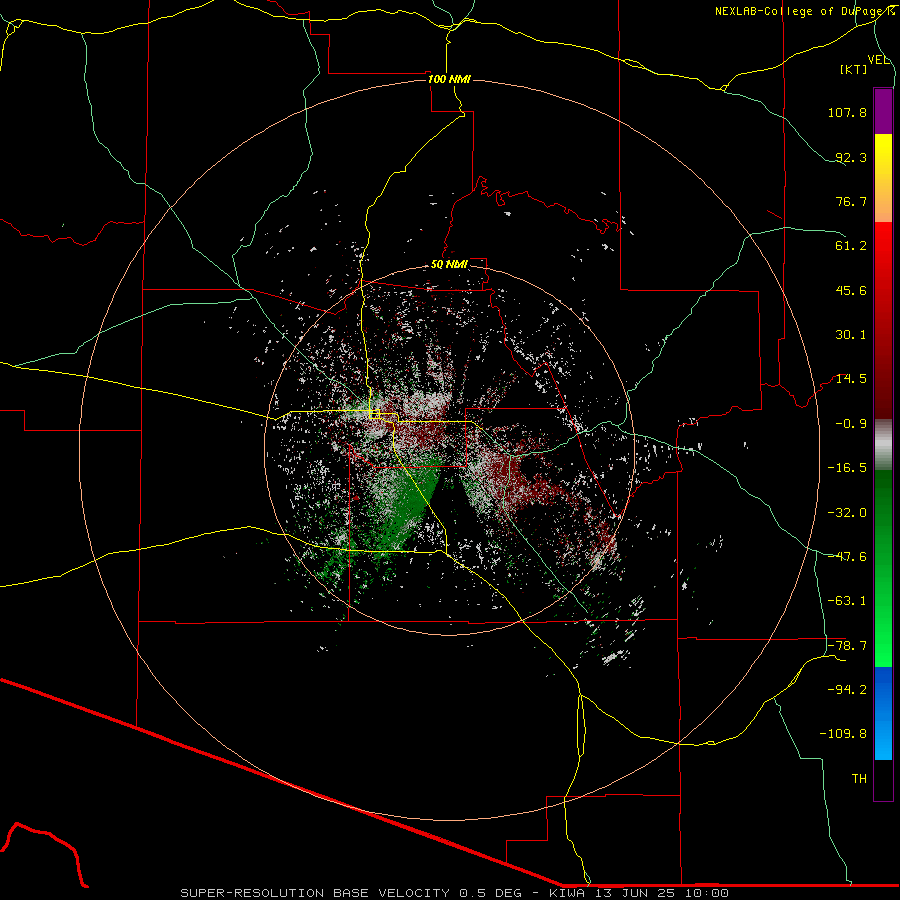Click the 30.1 velocity scale value
900x900 pixels.
pyautogui.click(x=851, y=335)
